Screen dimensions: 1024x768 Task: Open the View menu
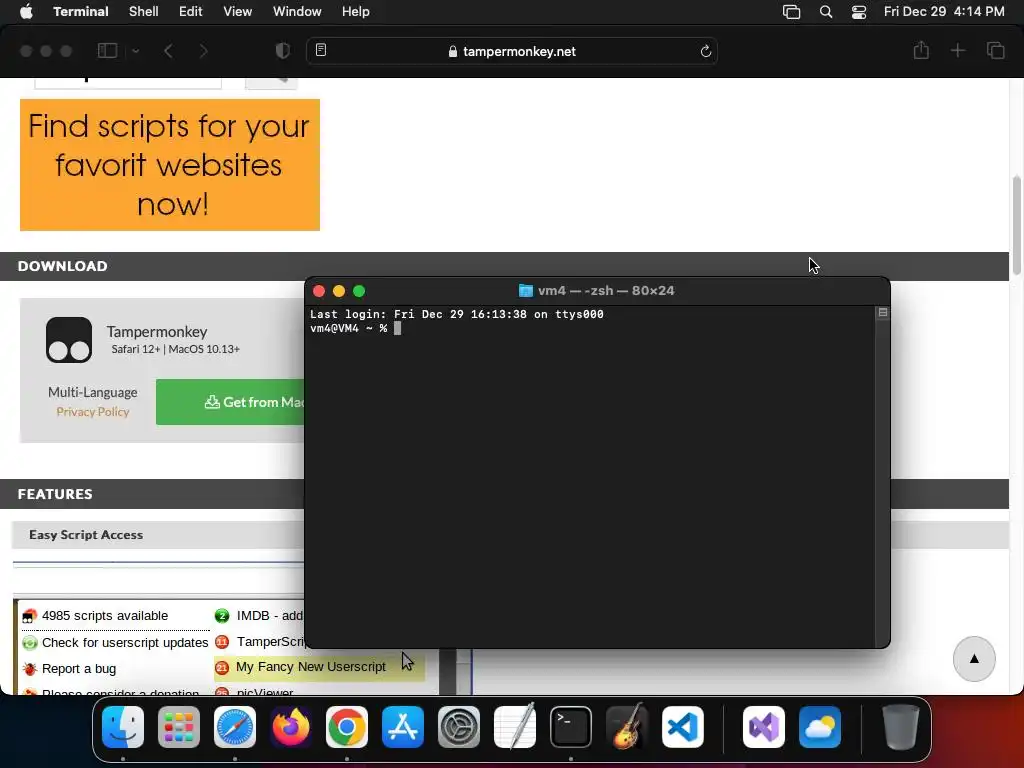coord(237,12)
